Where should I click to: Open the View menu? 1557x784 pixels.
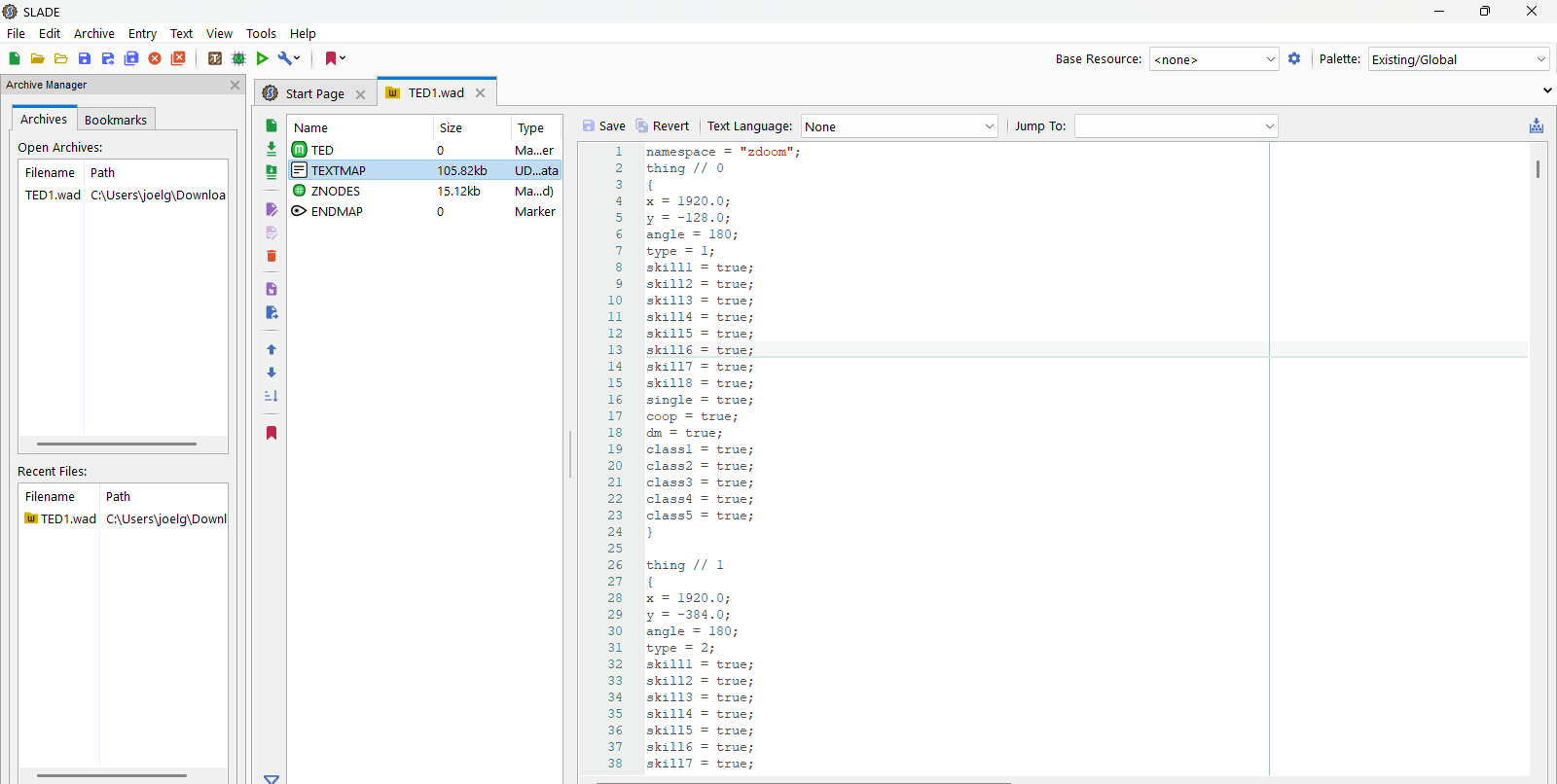tap(219, 33)
